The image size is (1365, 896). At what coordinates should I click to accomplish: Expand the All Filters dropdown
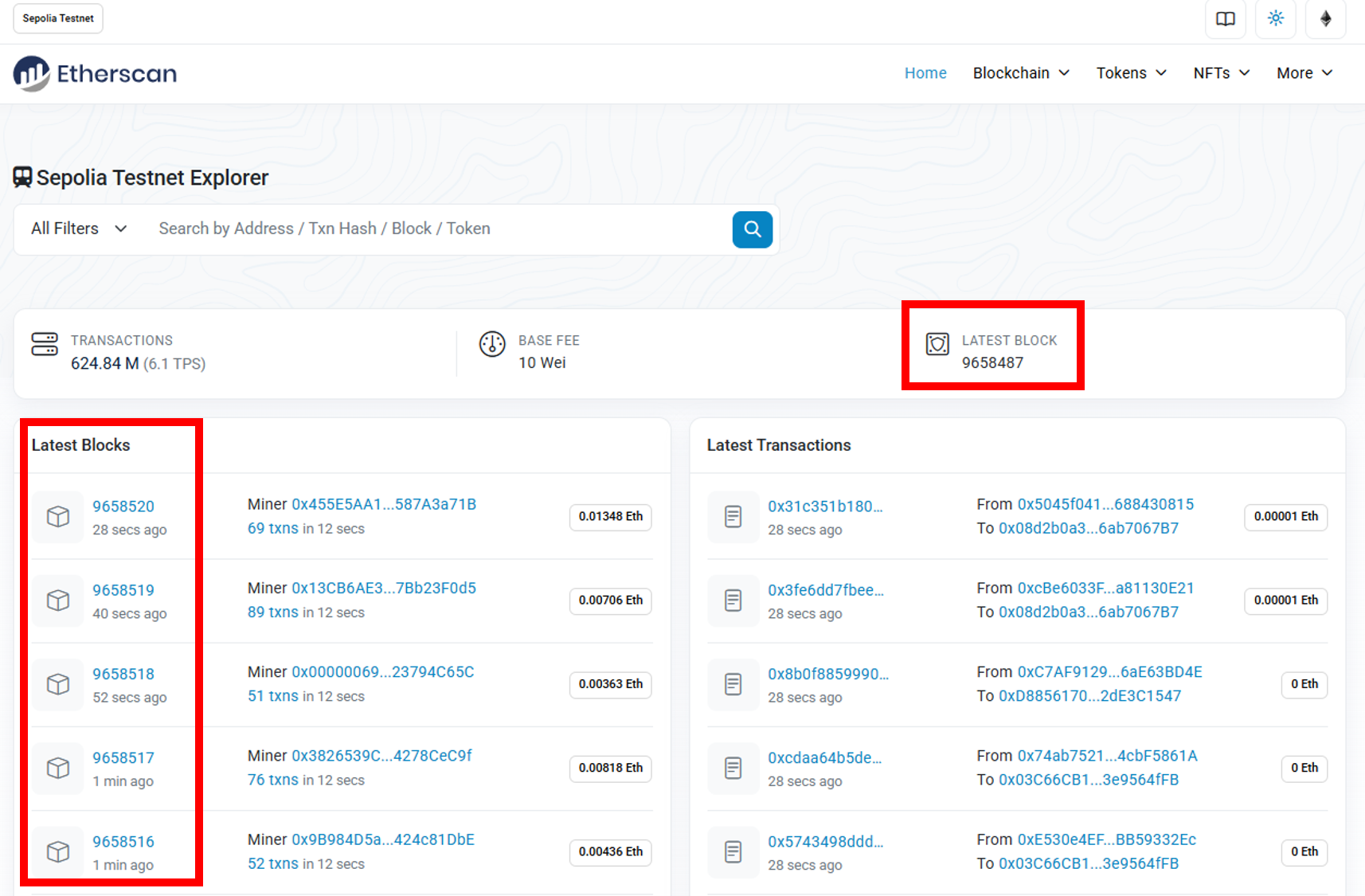[79, 229]
